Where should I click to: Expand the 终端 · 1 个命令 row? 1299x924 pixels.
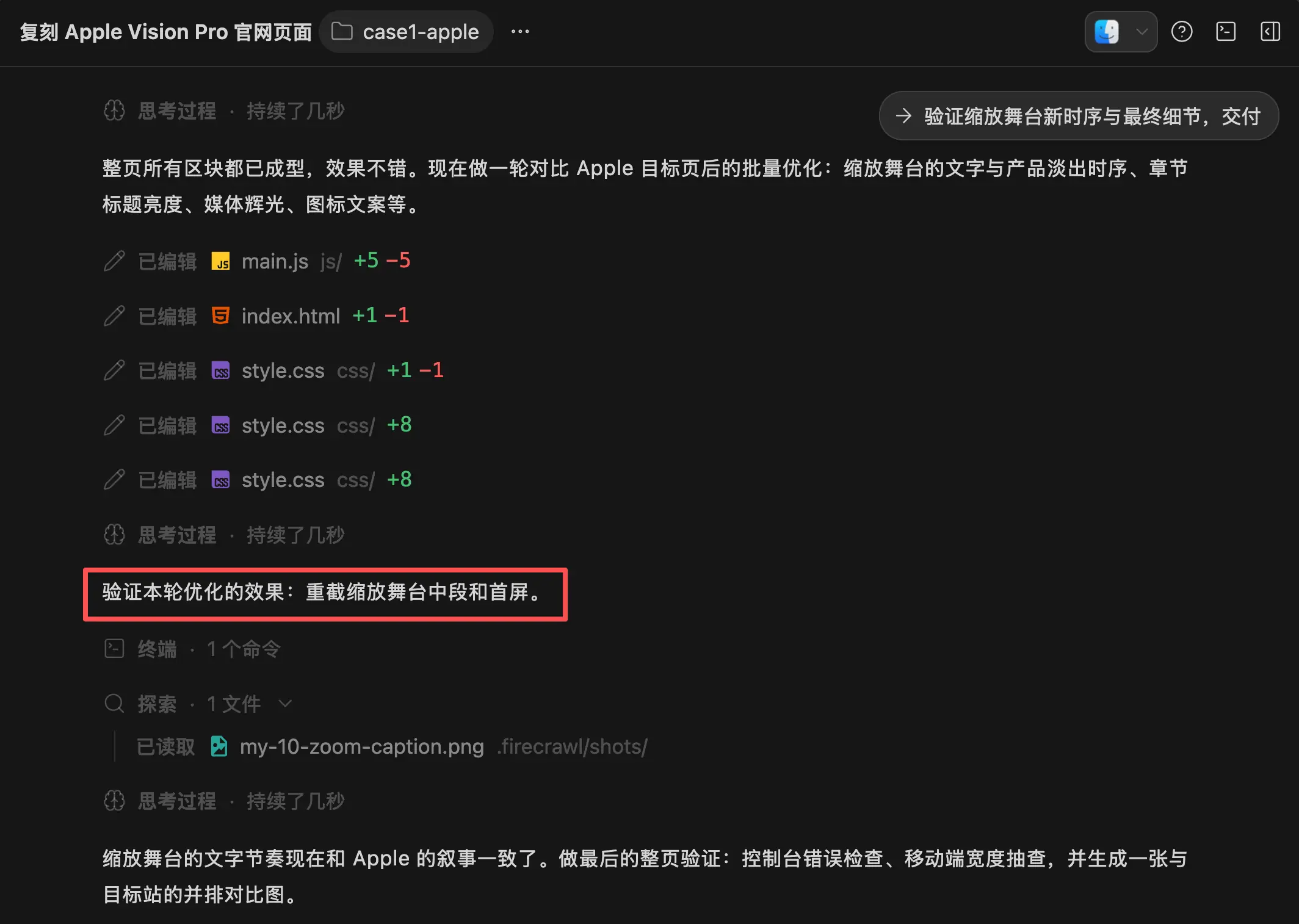click(192, 649)
